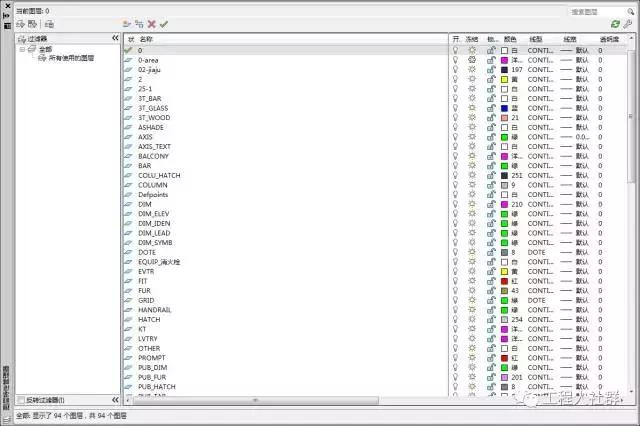Open linetype CONTI... for layer 2

[x=540, y=79]
